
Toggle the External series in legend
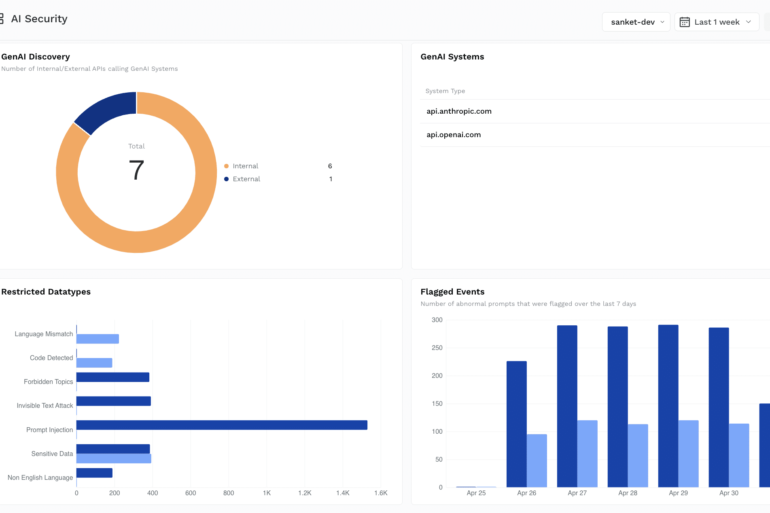pos(246,179)
